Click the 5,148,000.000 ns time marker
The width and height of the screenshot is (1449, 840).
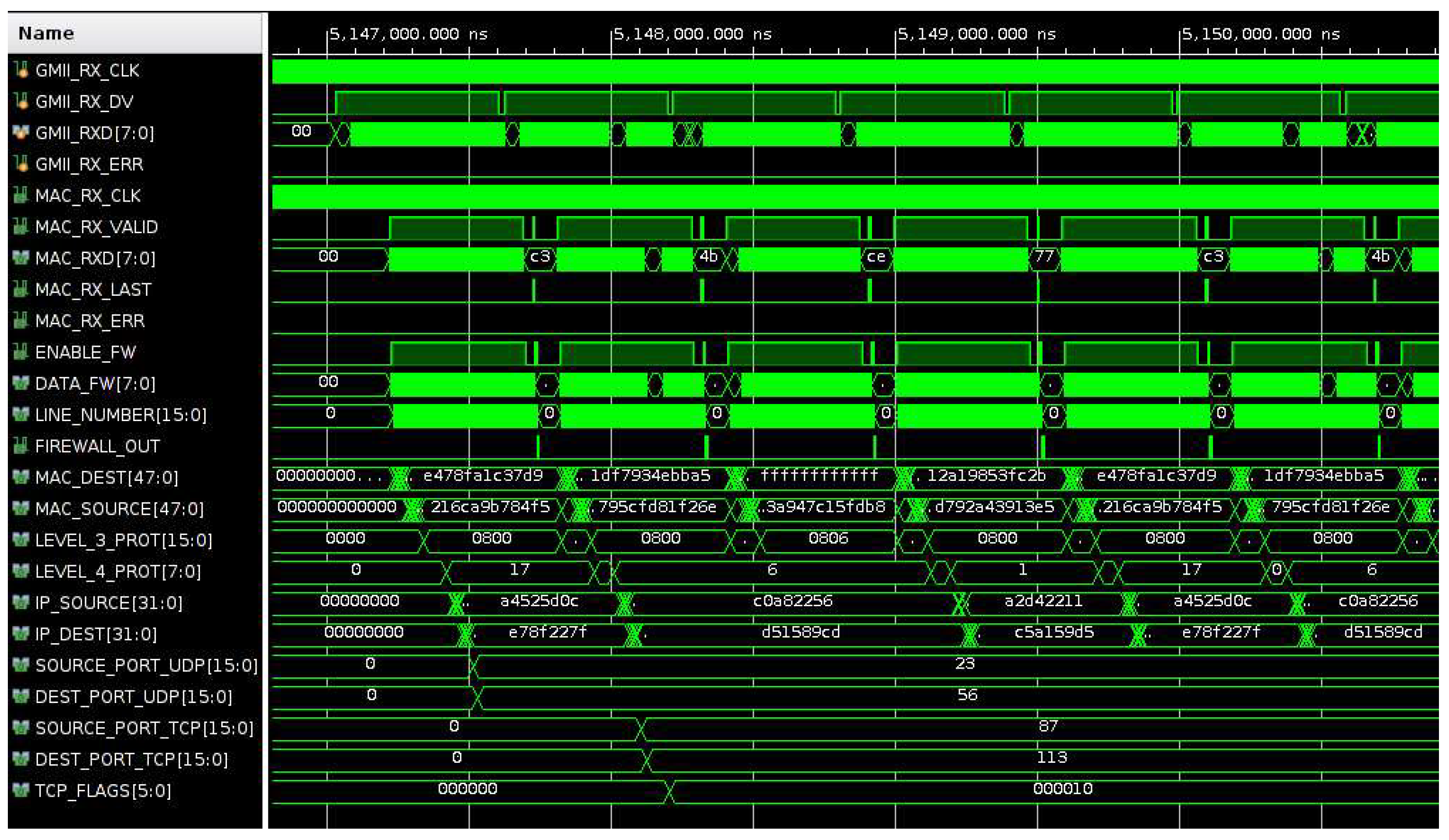pyautogui.click(x=692, y=34)
